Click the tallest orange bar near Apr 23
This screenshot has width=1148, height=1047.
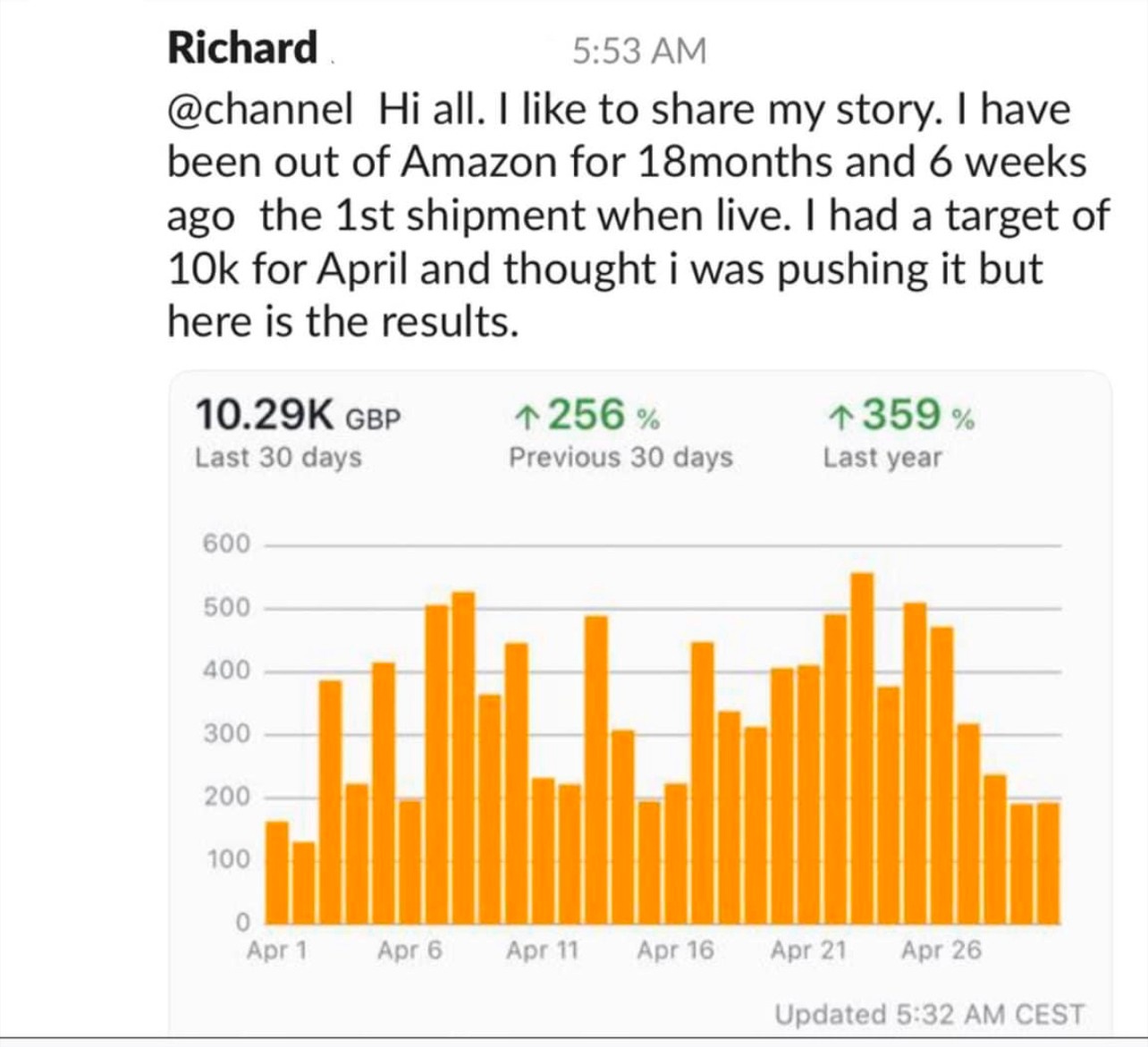point(862,748)
